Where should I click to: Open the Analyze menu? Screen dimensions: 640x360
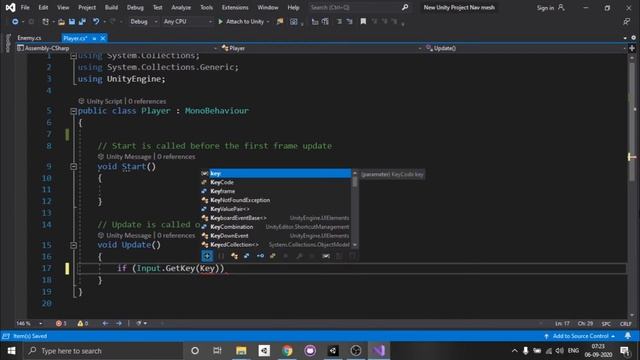tap(181, 7)
